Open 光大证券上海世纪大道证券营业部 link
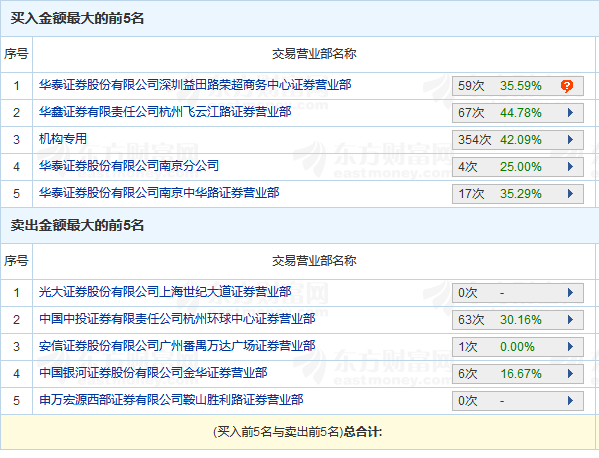599x458 pixels. (x=165, y=292)
